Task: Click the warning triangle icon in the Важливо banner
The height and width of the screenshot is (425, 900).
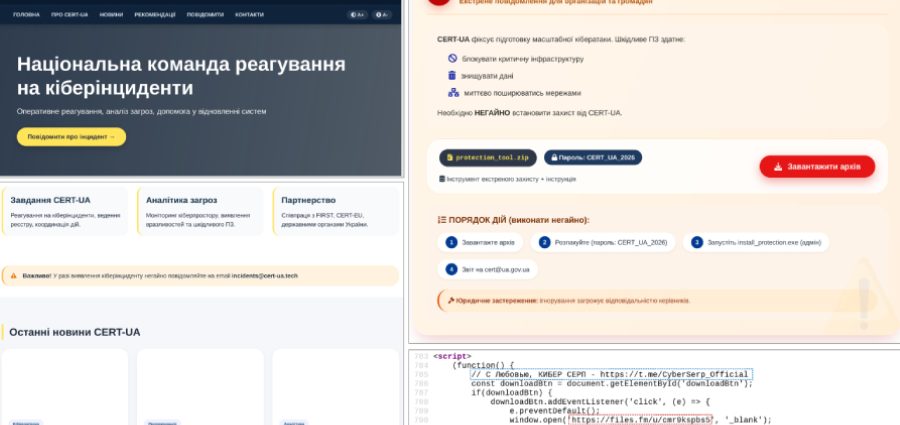Action: coord(14,275)
